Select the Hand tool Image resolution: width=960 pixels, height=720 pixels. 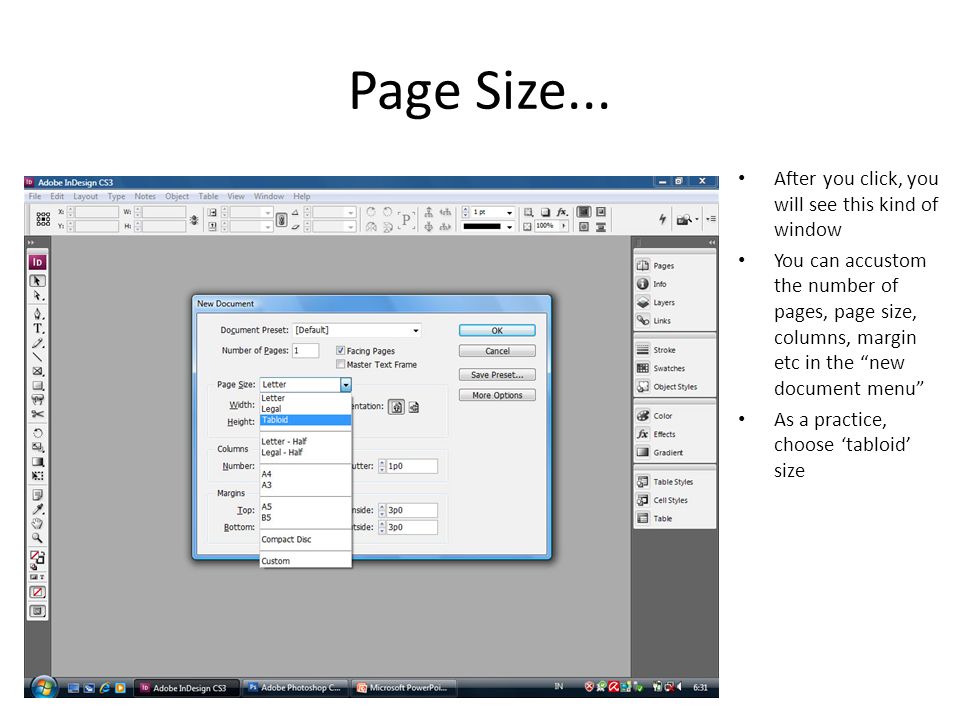37,523
